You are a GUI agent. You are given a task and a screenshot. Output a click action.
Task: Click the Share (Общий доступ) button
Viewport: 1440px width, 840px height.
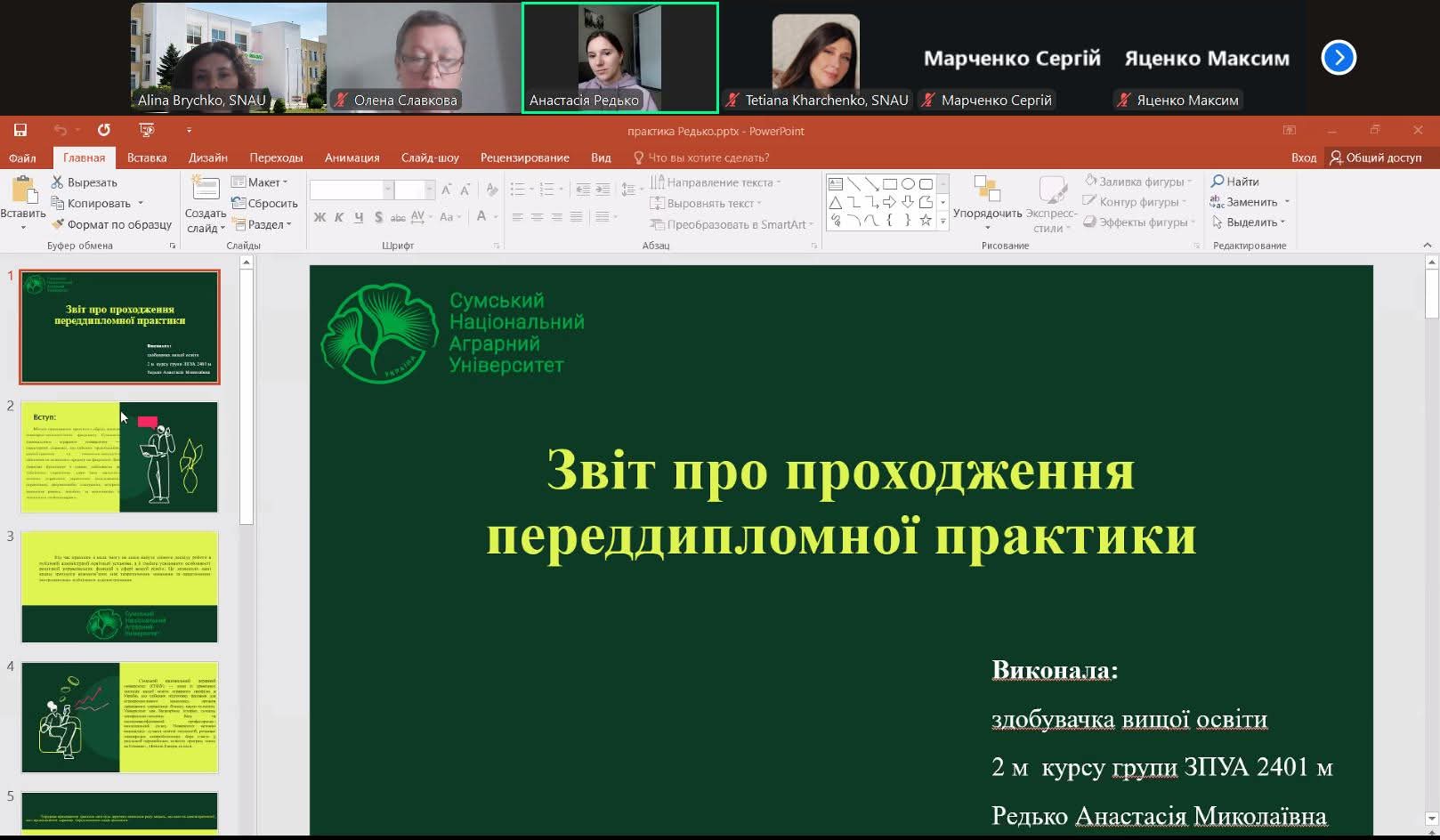tap(1376, 157)
